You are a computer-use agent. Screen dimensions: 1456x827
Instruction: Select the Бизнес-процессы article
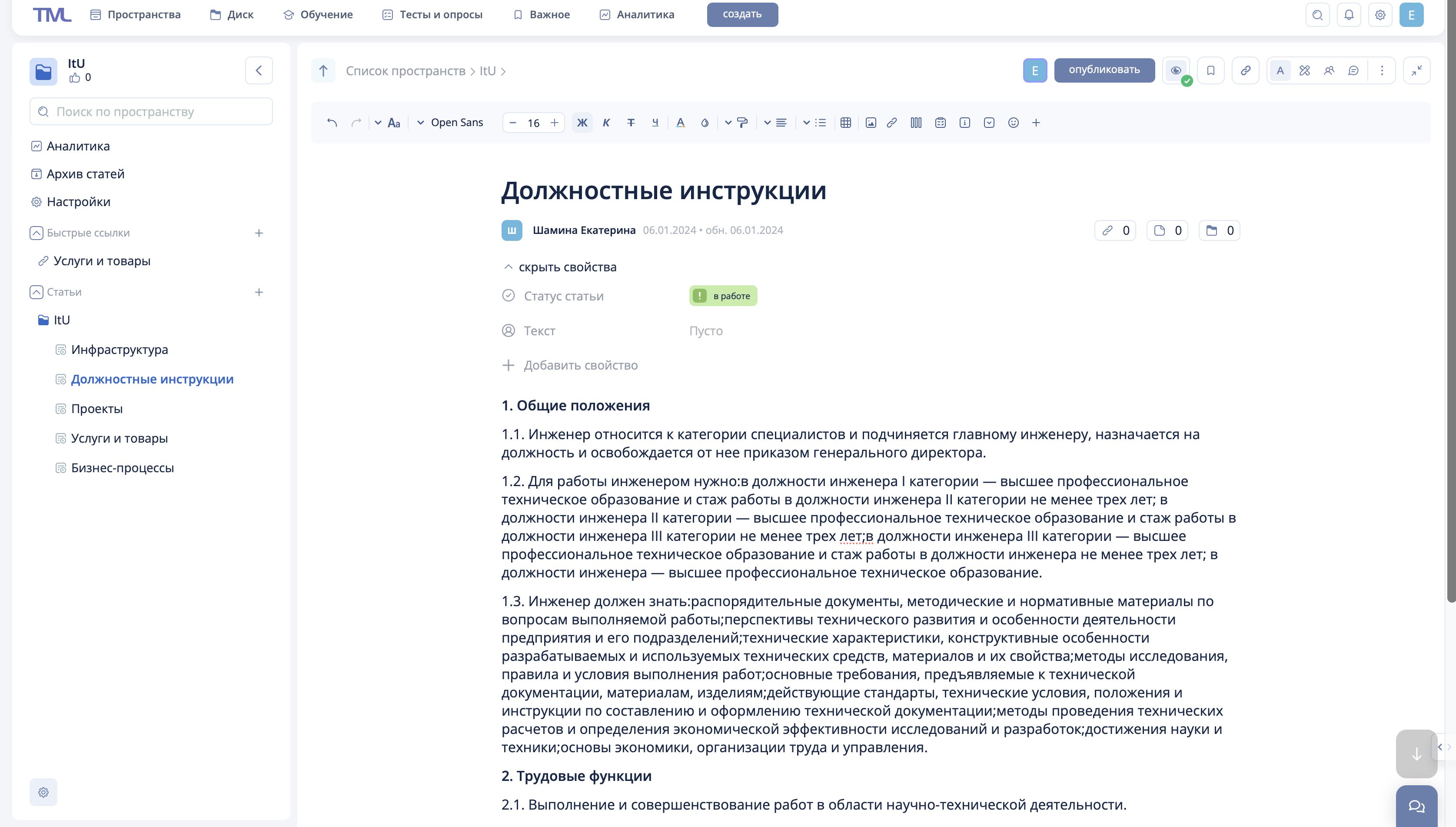point(123,467)
